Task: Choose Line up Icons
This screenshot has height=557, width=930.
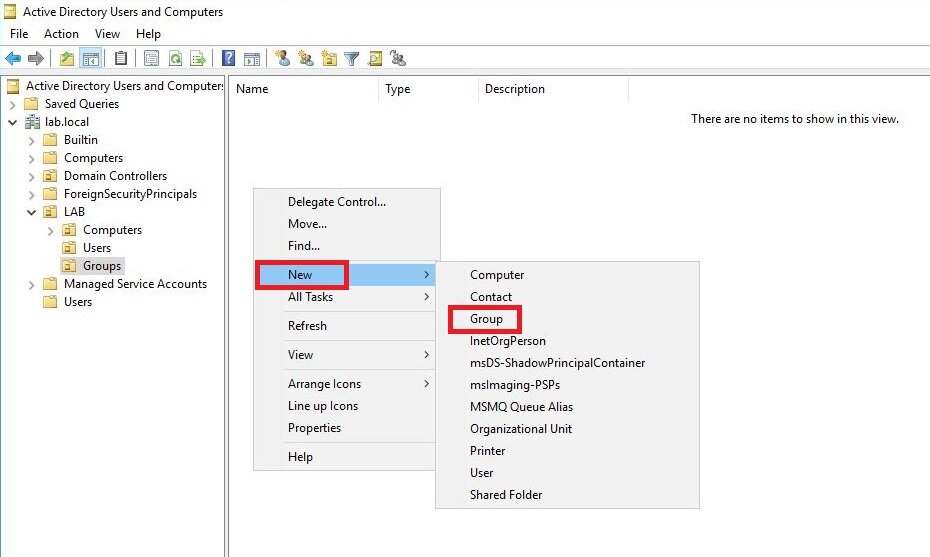Action: tap(345, 406)
